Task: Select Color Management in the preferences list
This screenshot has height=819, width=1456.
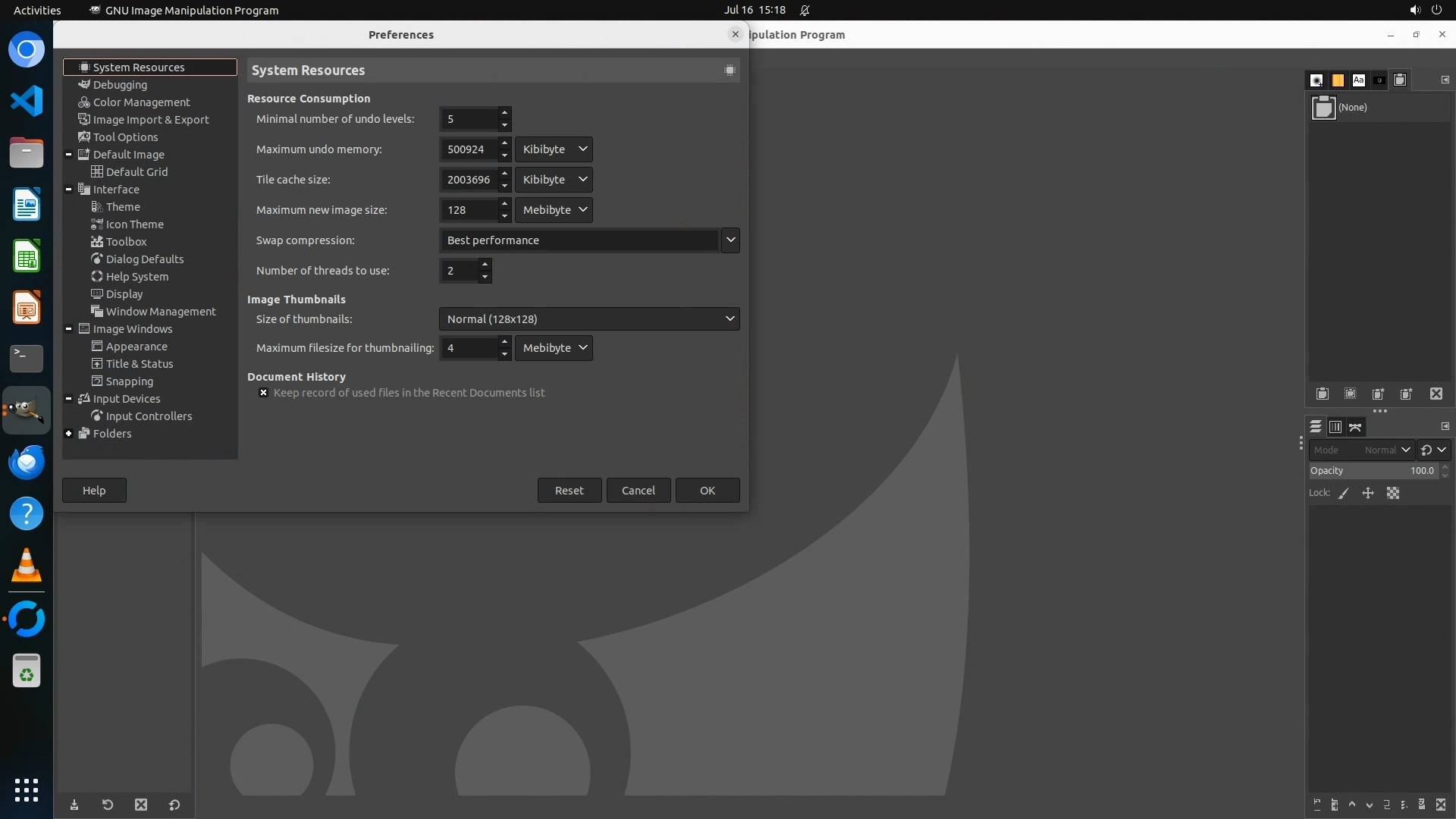Action: (x=141, y=102)
